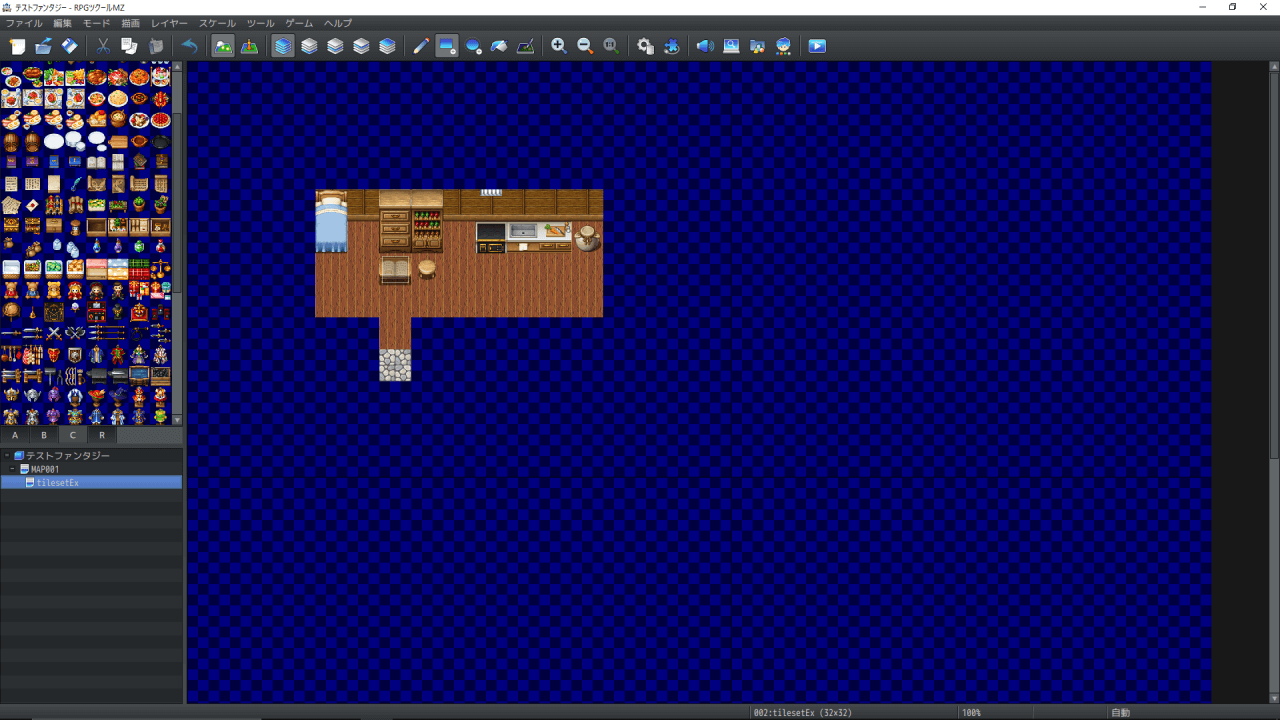
Task: Open the 描画 menu
Action: coord(131,23)
